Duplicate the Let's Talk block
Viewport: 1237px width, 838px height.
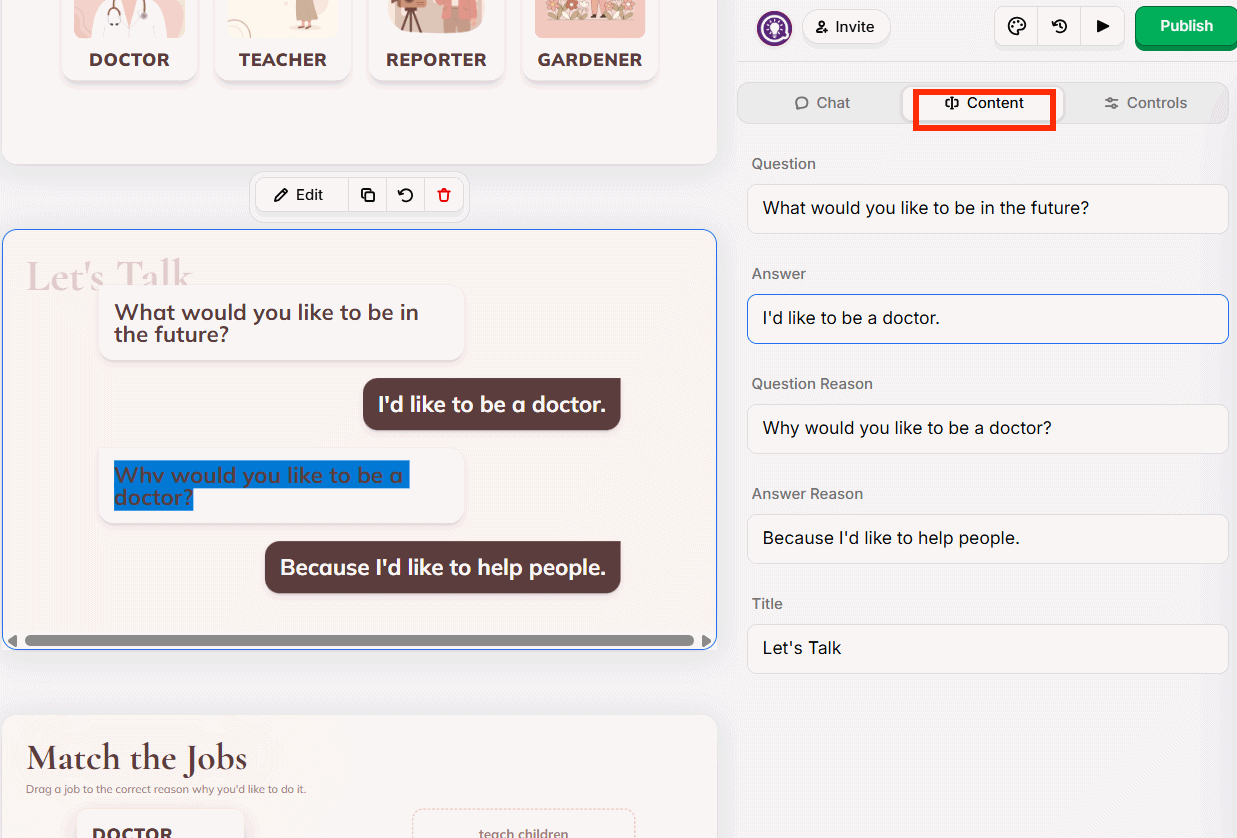(367, 194)
